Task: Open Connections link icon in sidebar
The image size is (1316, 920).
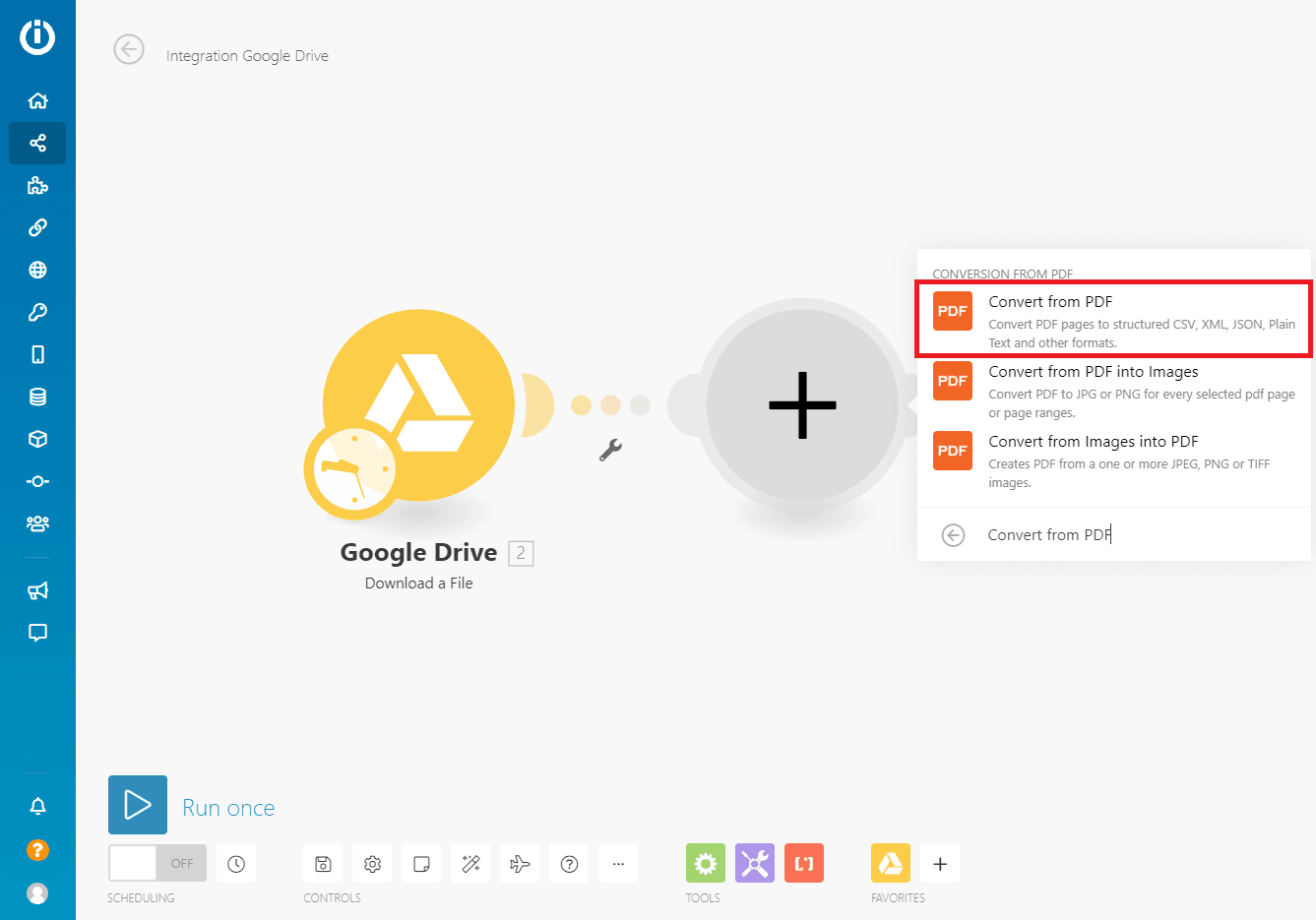Action: pos(37,227)
